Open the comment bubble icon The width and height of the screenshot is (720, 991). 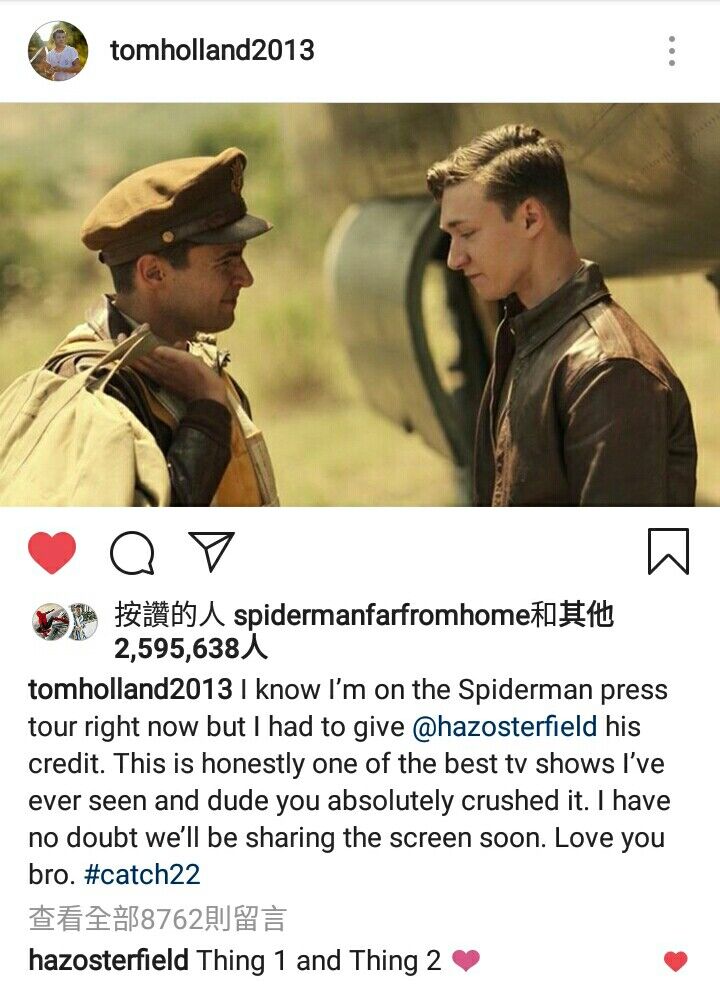[132, 553]
